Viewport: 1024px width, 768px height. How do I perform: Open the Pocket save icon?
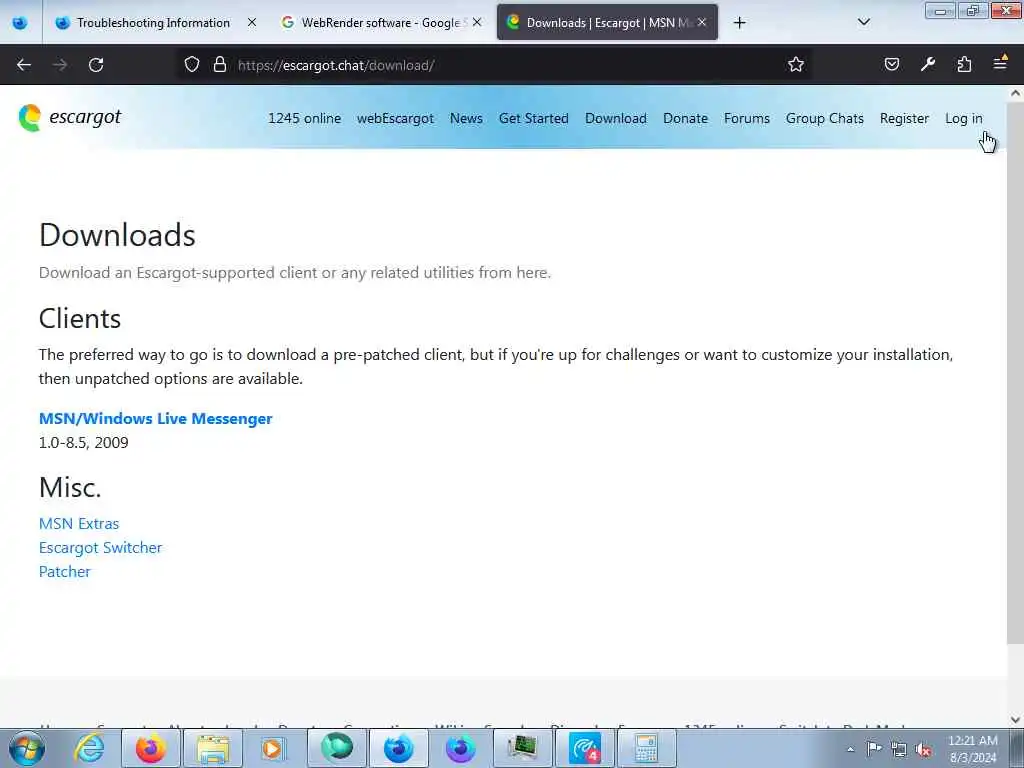(891, 64)
